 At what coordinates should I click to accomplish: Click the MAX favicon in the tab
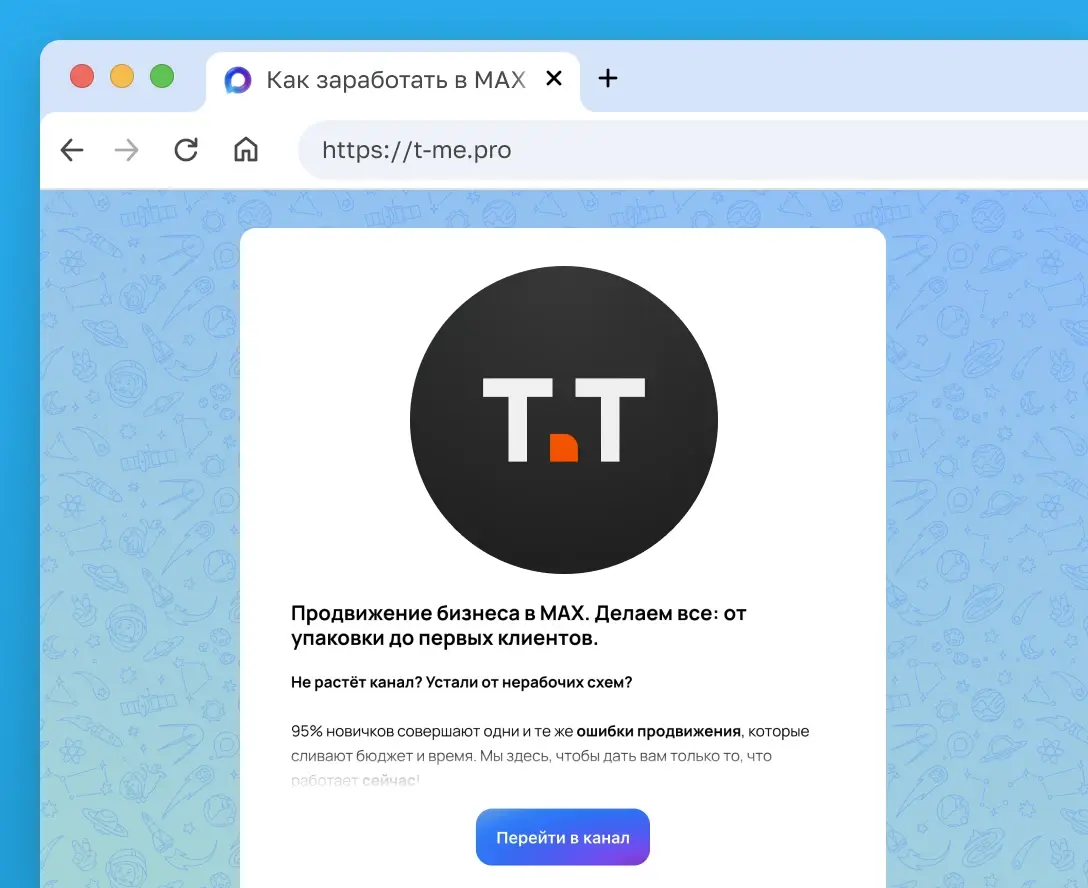[x=237, y=80]
